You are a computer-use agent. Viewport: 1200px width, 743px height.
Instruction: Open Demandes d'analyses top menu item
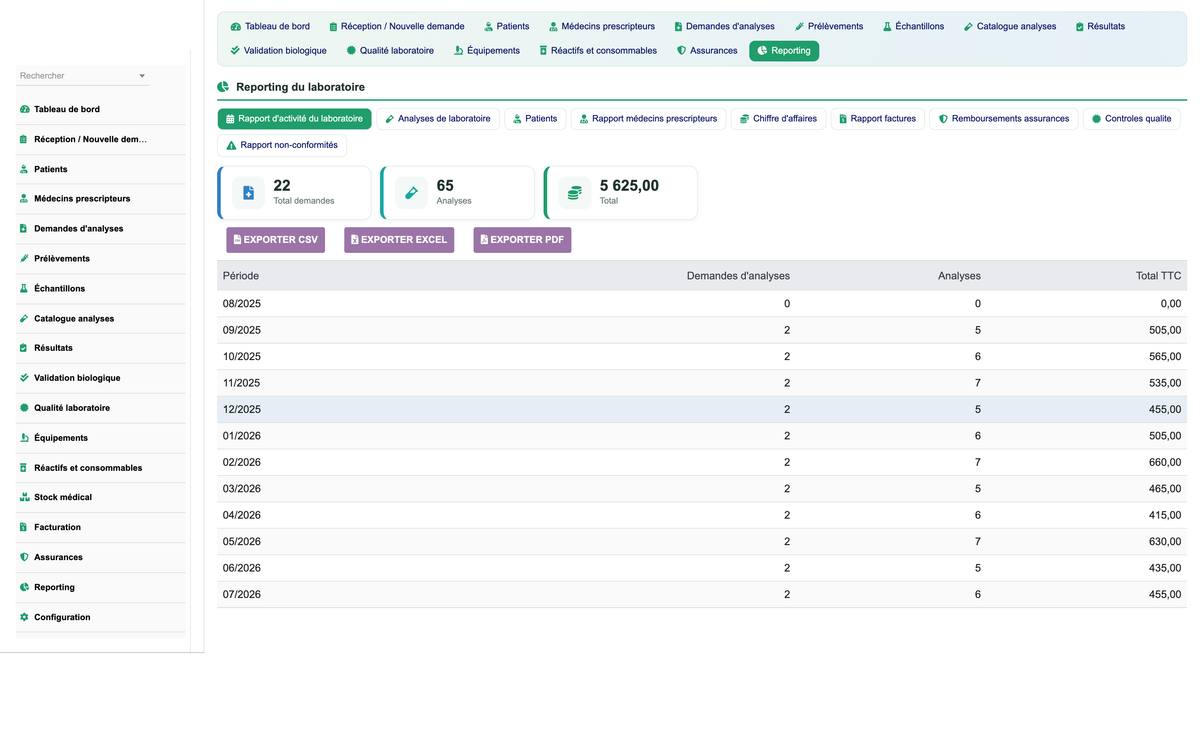[725, 26]
